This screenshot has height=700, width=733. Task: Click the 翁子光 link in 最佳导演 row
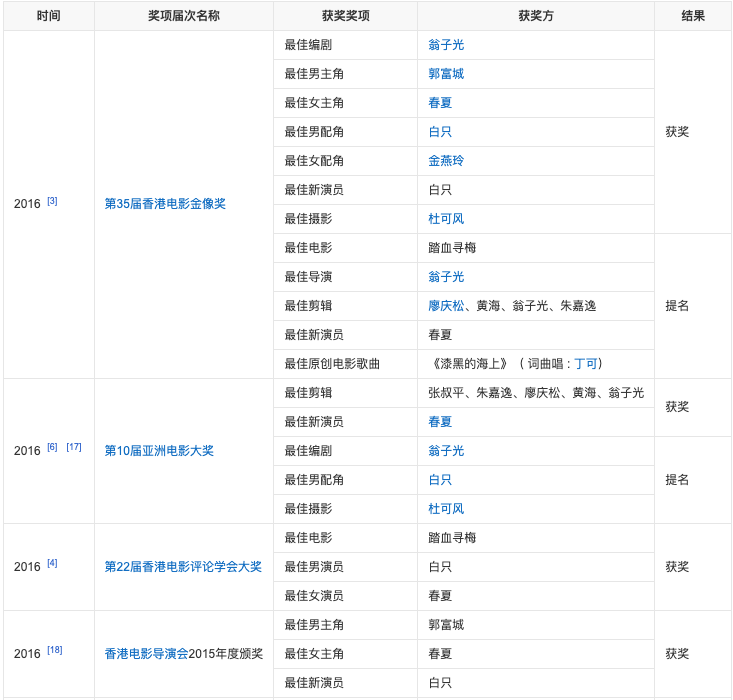[x=446, y=277]
